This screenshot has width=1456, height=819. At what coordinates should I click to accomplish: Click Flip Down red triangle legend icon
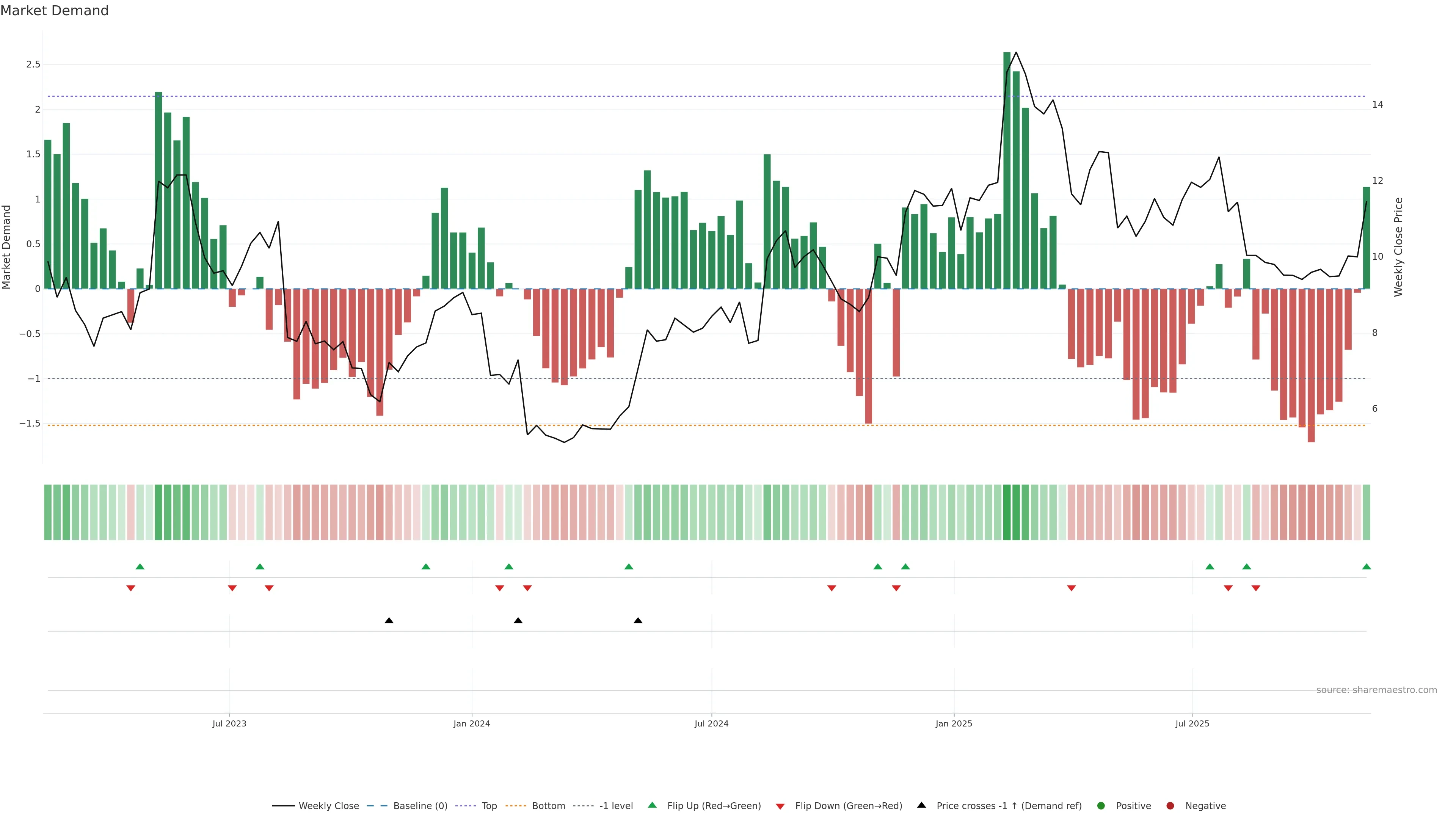coord(781,806)
